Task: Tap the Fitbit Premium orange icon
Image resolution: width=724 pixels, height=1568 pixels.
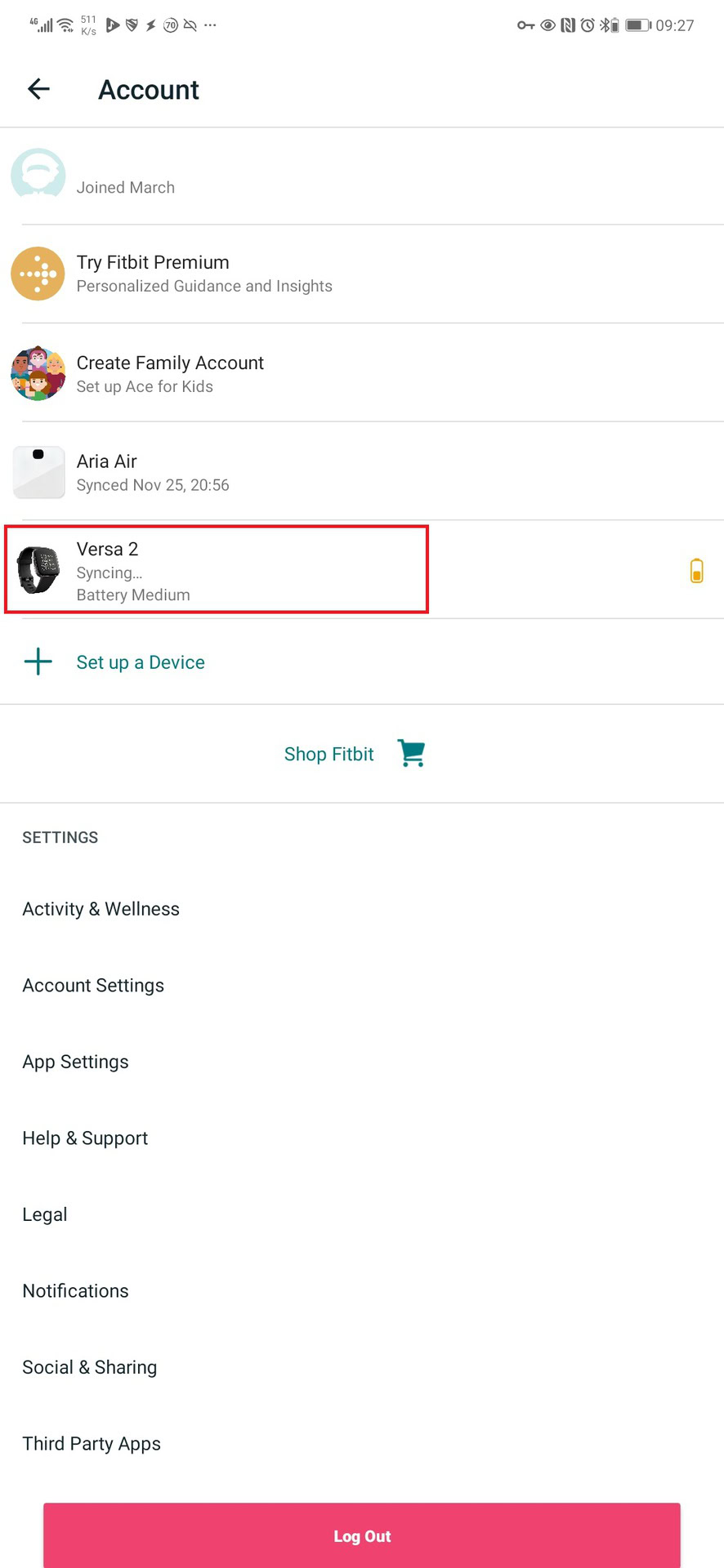Action: click(38, 274)
